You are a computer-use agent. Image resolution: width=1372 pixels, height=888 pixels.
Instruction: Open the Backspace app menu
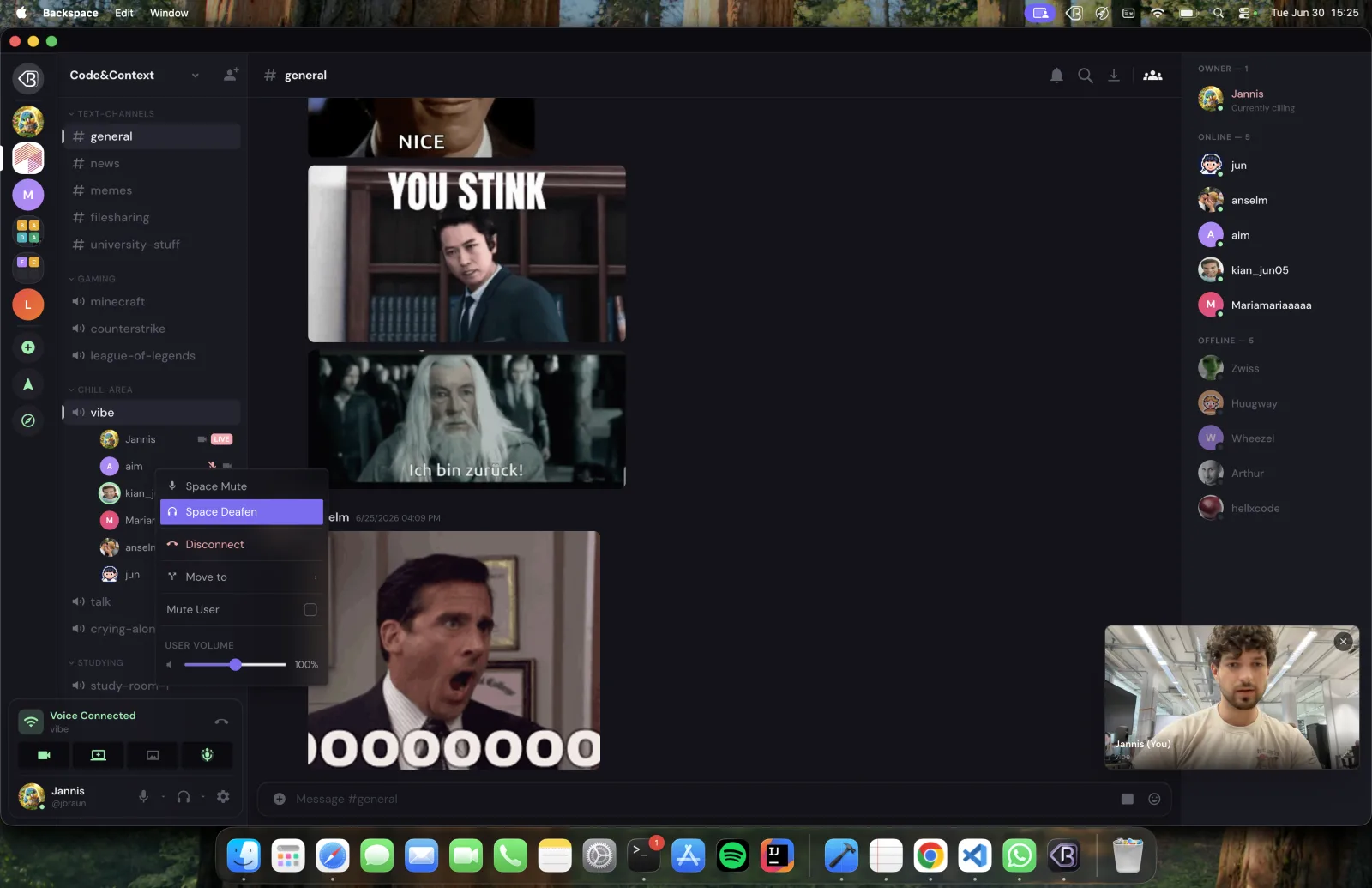pos(70,13)
